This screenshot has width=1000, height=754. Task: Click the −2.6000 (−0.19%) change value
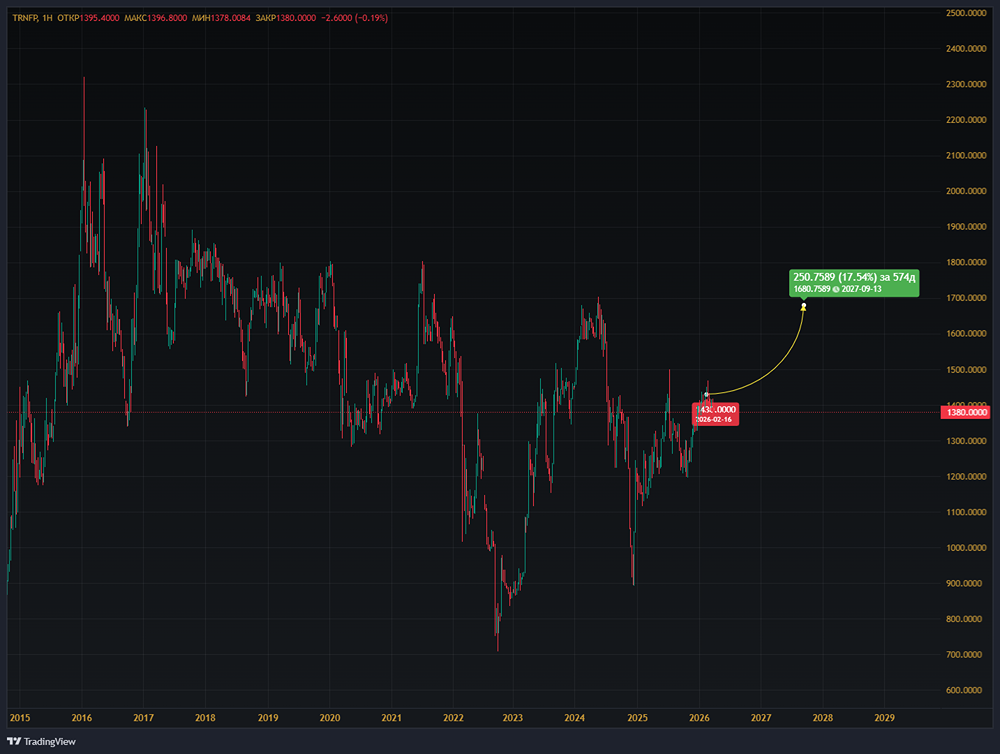pos(354,18)
